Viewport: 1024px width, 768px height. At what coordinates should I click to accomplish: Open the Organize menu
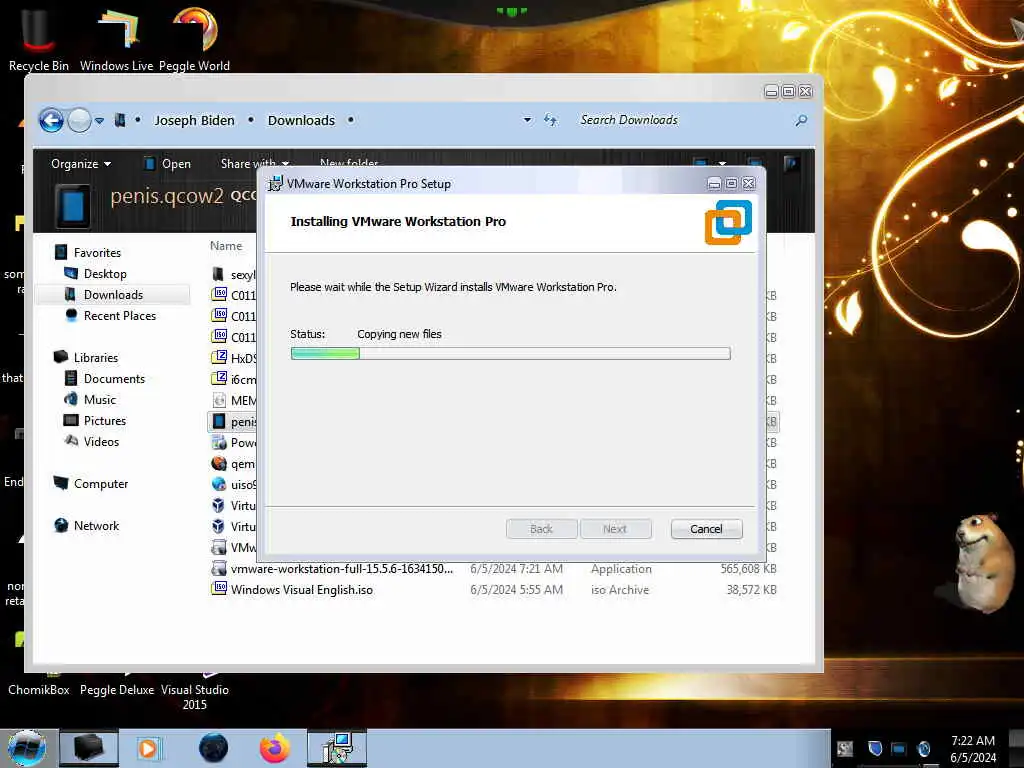point(81,163)
